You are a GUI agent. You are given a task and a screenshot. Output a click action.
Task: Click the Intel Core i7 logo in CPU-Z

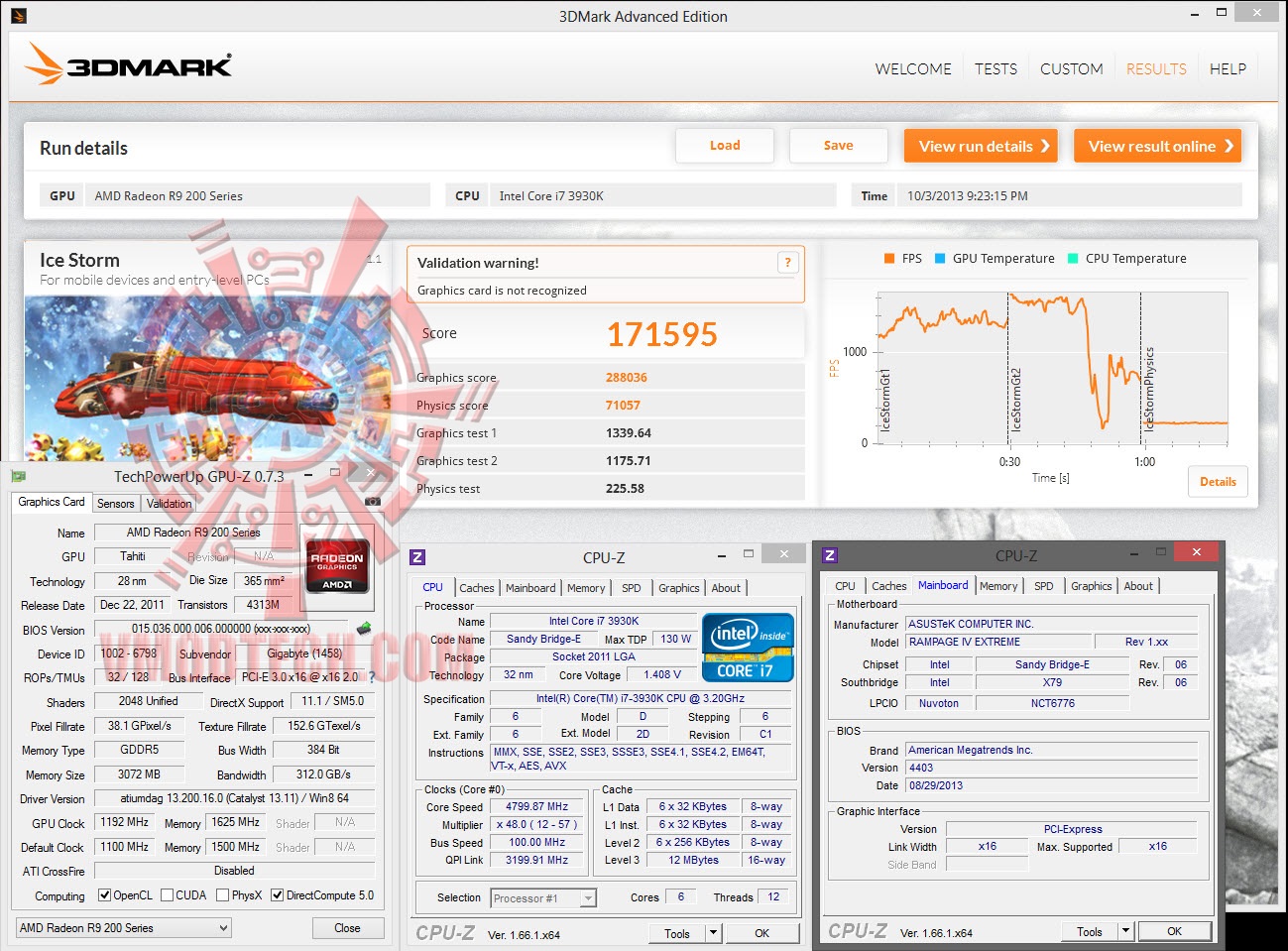[x=748, y=648]
